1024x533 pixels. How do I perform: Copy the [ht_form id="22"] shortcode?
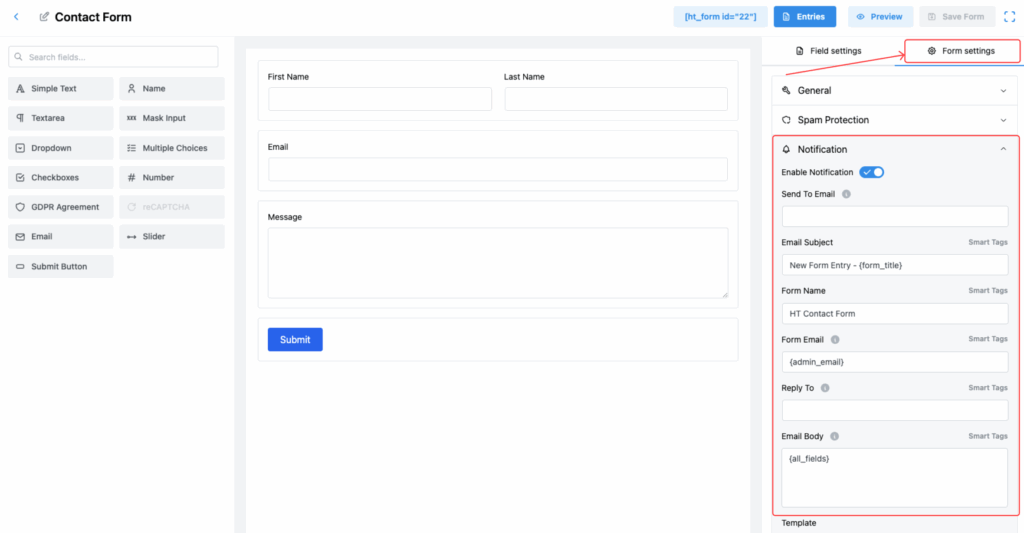tap(720, 17)
